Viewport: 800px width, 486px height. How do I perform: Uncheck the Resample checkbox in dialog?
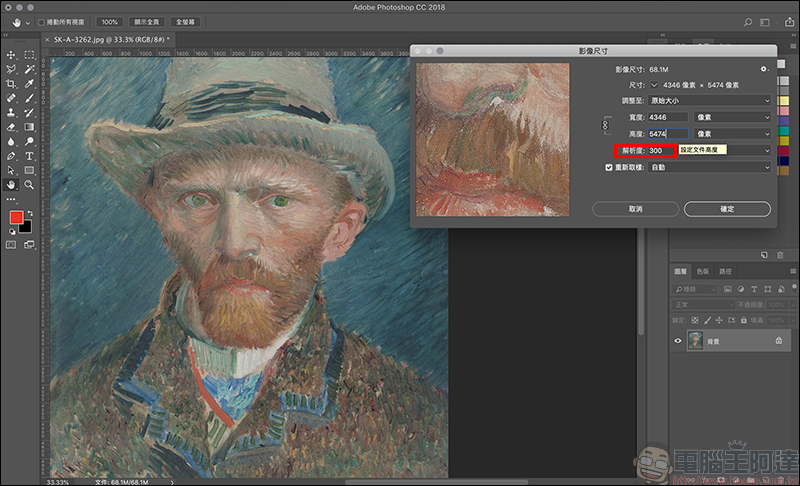click(x=609, y=167)
